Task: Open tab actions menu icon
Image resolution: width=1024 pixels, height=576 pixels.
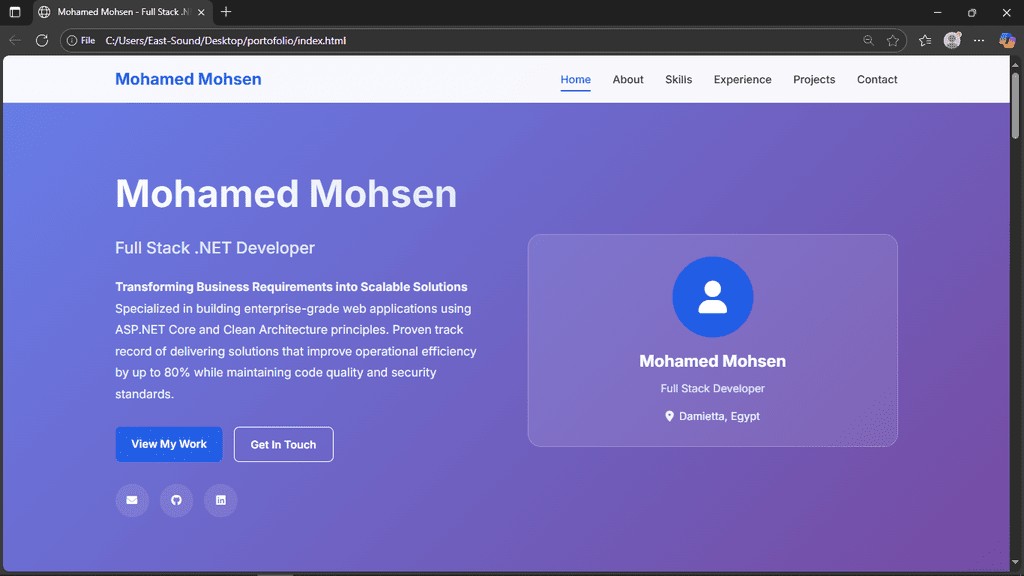Action: tap(15, 12)
